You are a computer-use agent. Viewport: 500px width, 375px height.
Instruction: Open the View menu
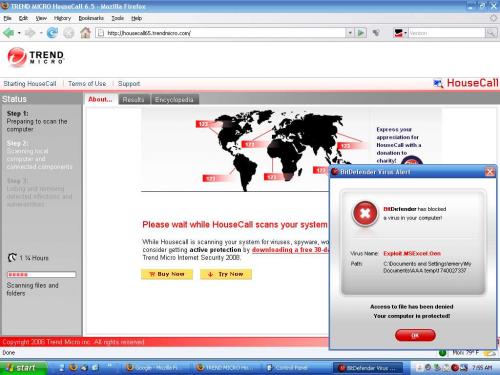(41, 18)
